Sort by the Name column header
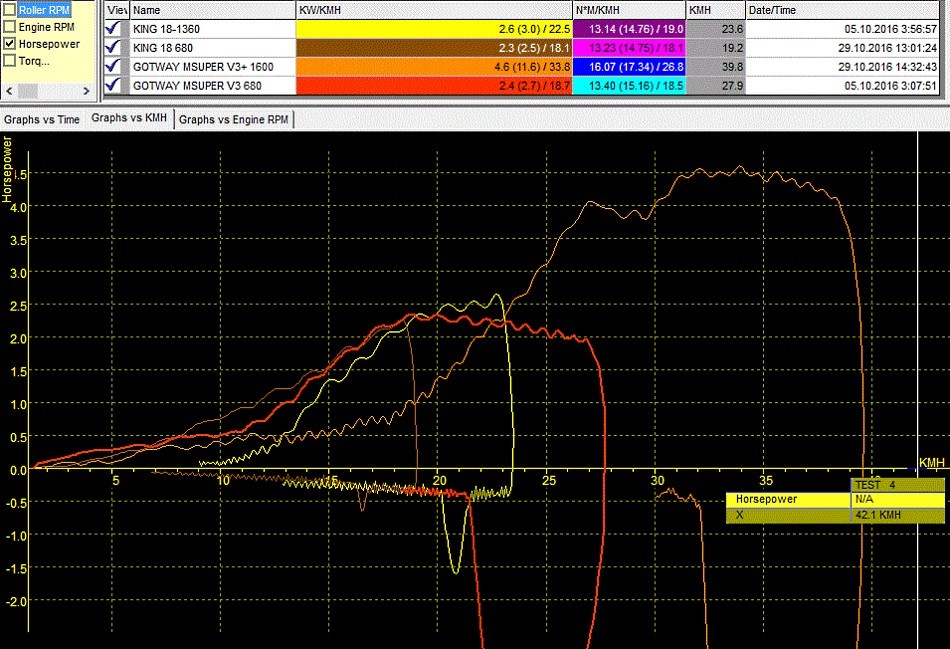950x649 pixels. (x=212, y=9)
